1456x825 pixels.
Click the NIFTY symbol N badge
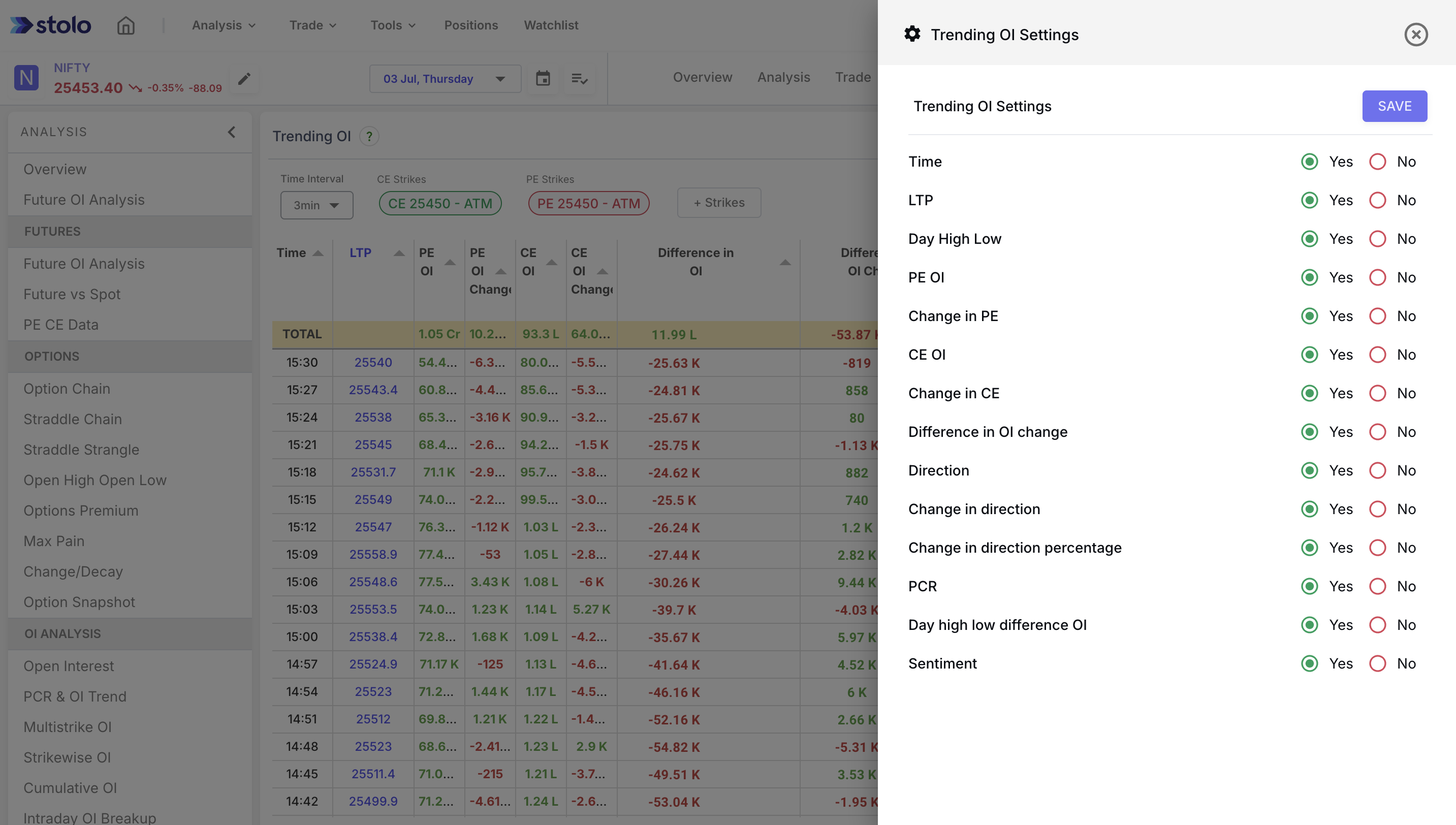26,78
